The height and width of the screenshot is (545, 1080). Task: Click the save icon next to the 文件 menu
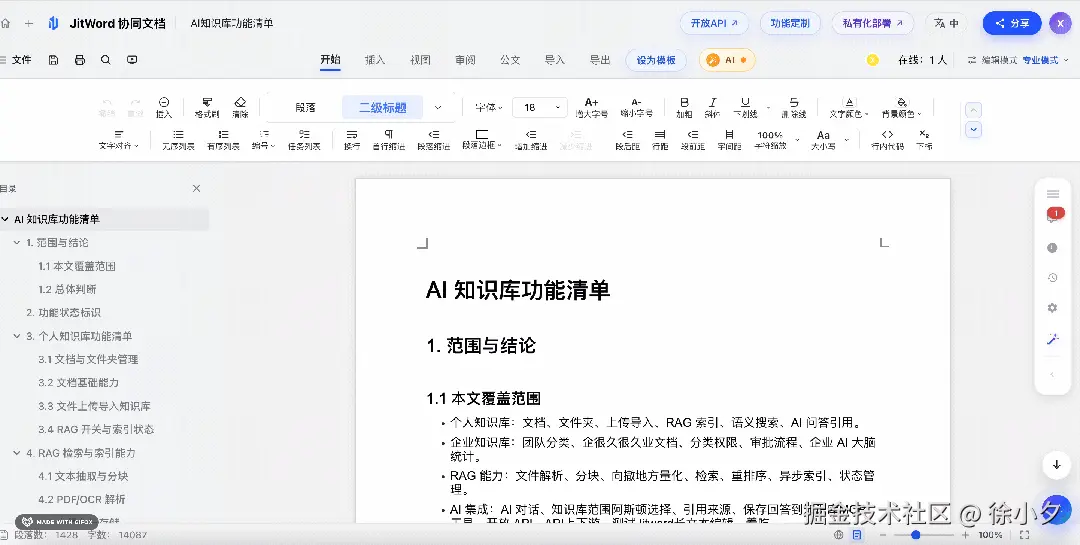[x=54, y=60]
